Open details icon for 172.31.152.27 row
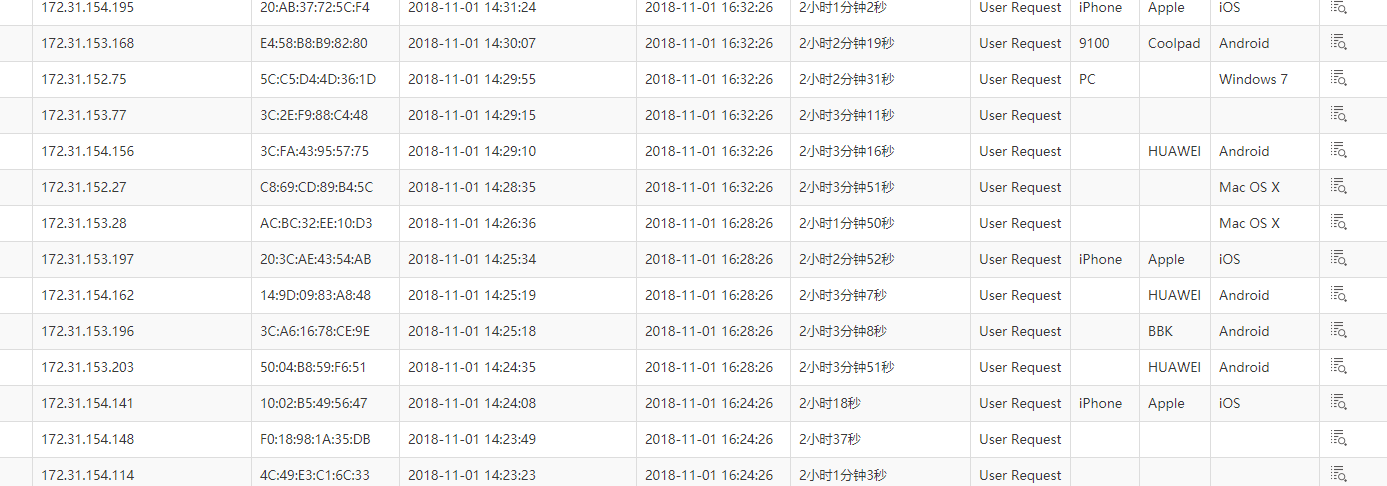 1338,186
